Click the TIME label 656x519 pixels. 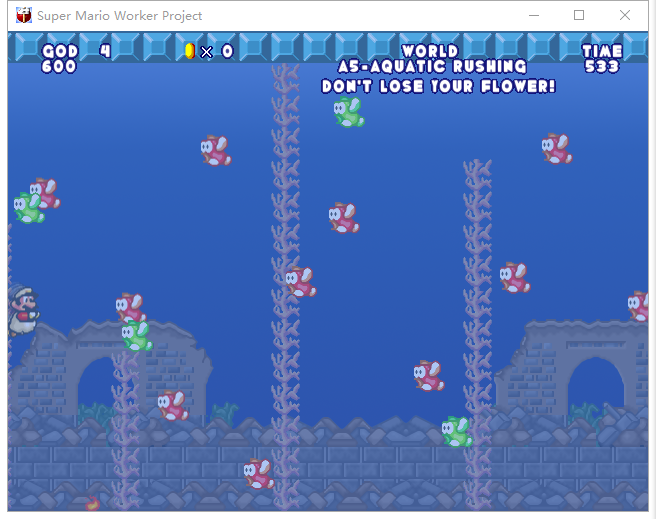[x=602, y=51]
